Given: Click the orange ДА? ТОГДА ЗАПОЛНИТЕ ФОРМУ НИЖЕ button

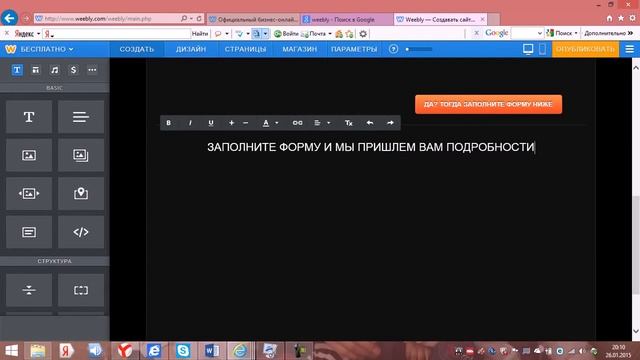Looking at the screenshot, I should click(488, 104).
